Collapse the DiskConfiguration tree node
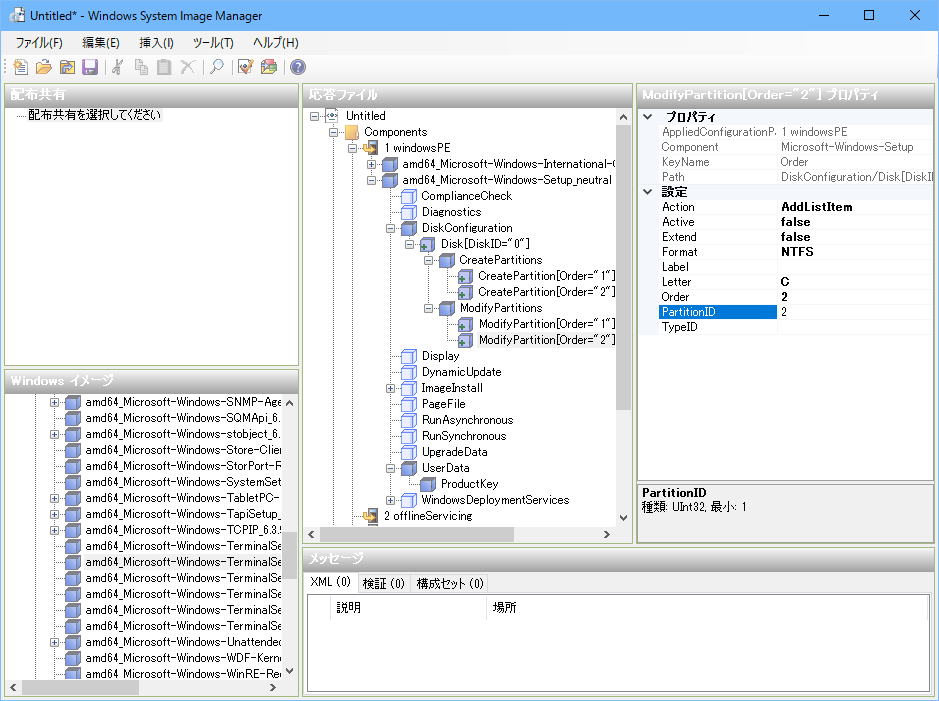The image size is (939, 701). pyautogui.click(x=391, y=228)
